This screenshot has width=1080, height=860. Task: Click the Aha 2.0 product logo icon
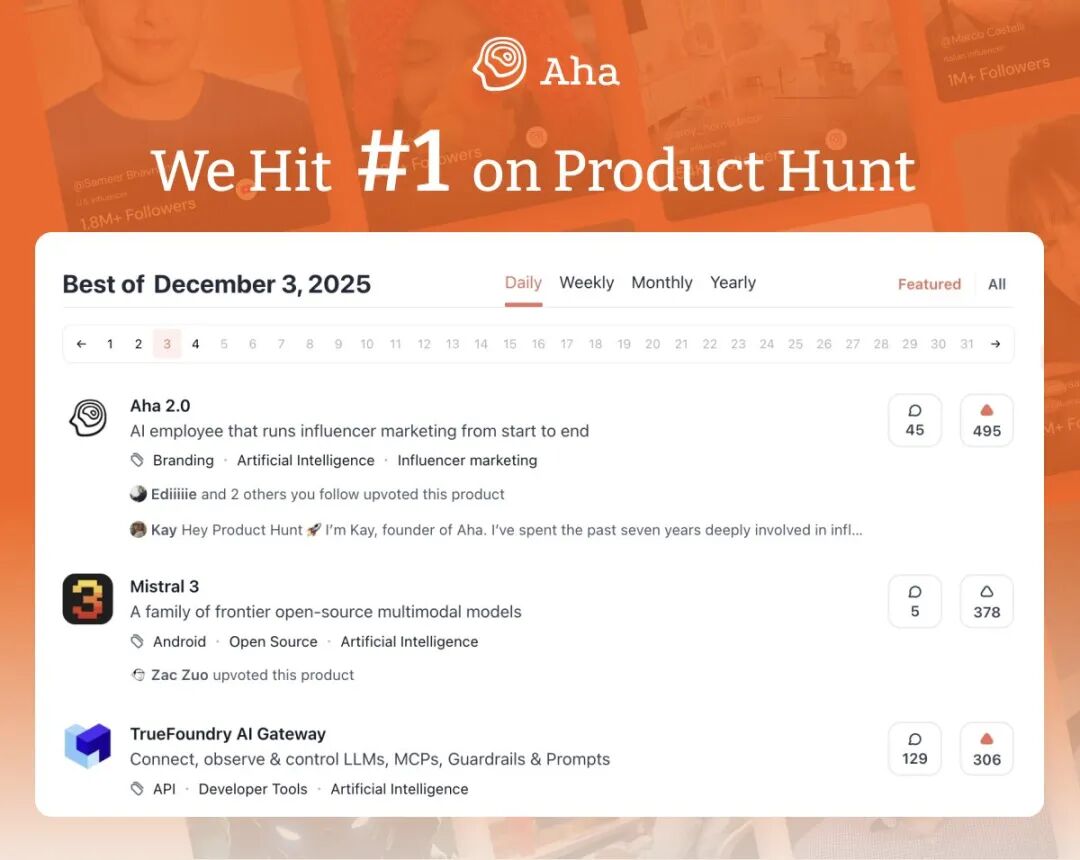88,418
